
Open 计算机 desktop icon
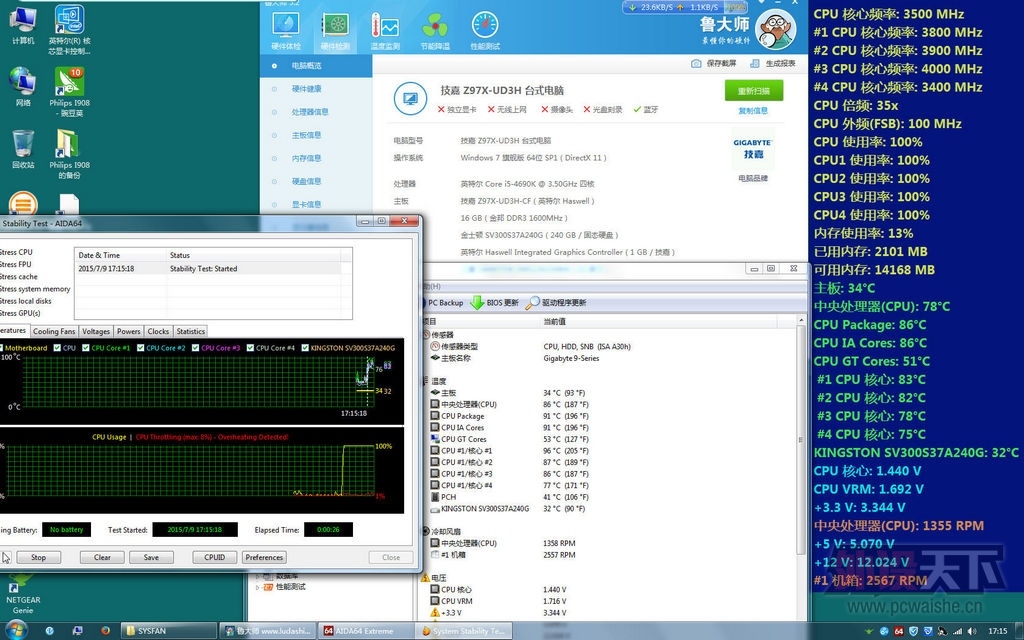tap(23, 26)
